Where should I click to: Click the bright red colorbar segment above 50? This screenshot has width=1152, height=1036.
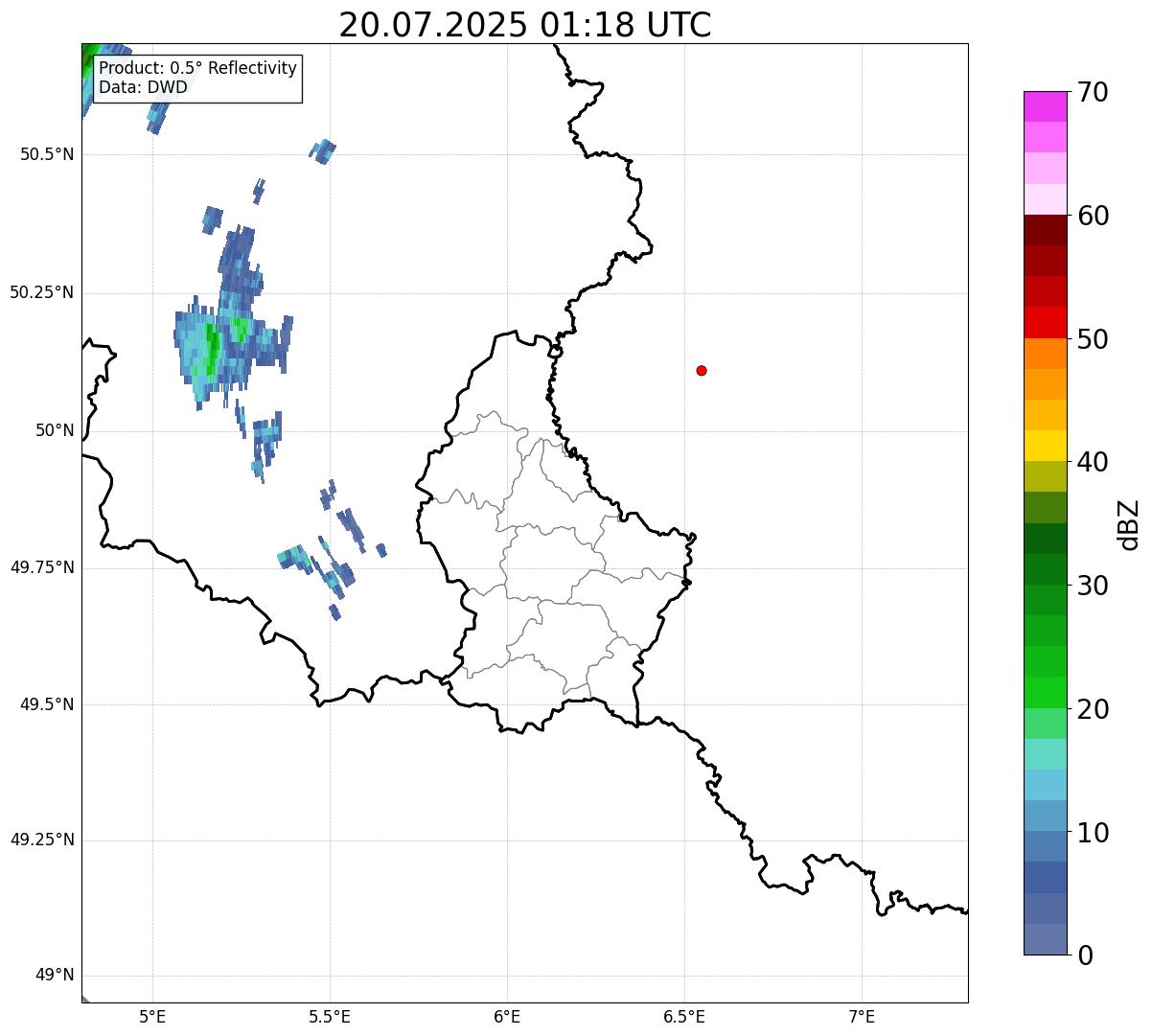(1045, 322)
